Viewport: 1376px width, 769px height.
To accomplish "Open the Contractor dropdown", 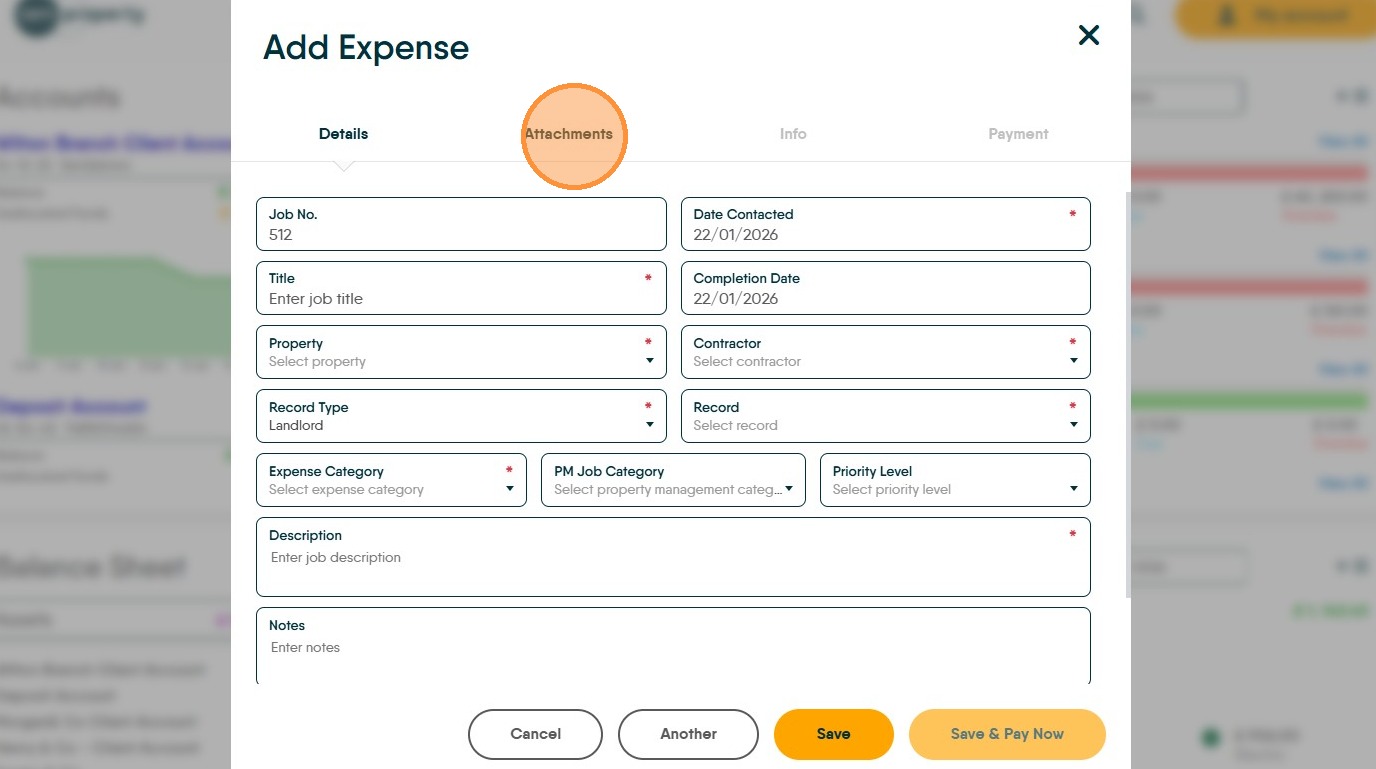I will 885,353.
